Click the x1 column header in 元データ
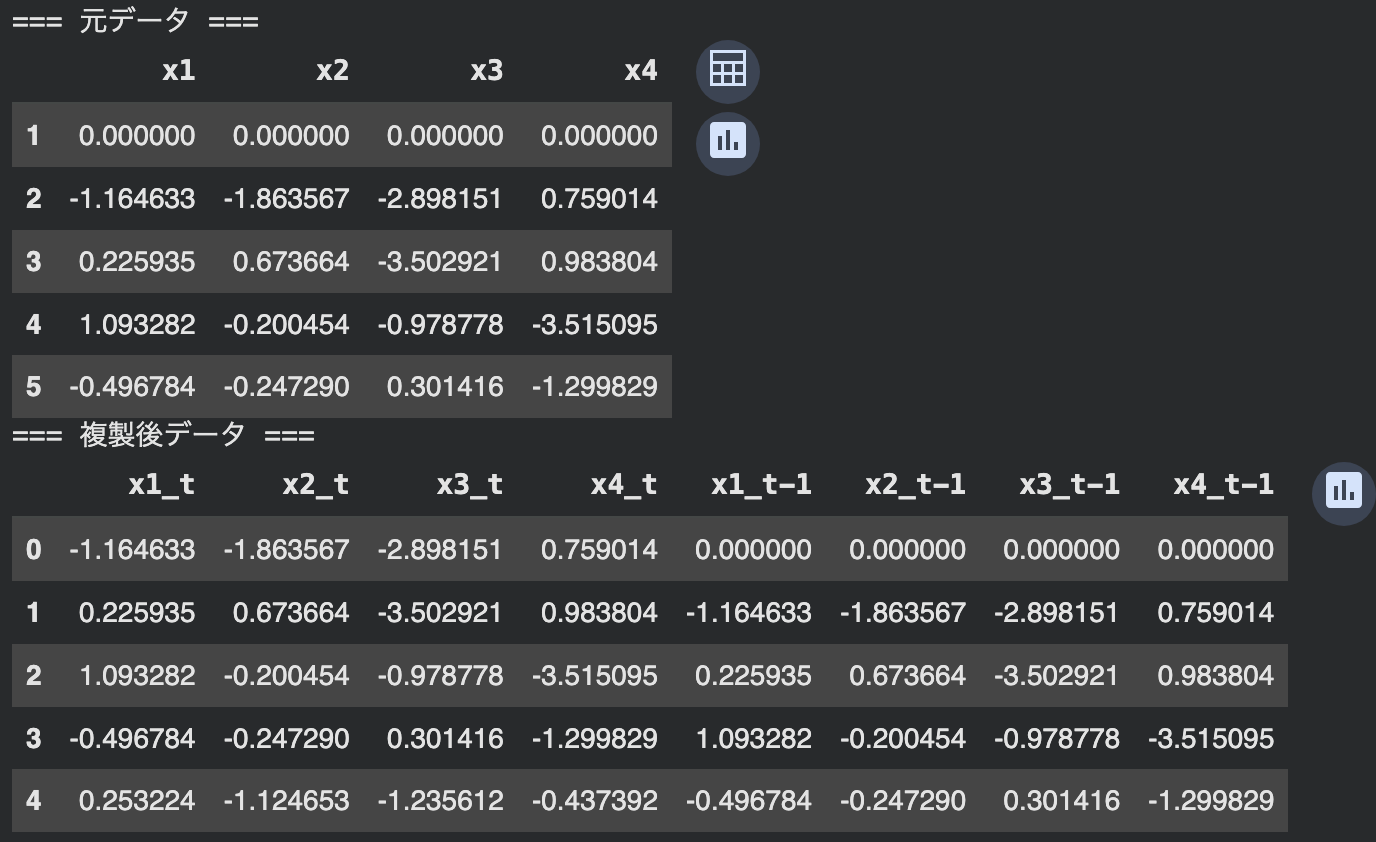This screenshot has height=842, width=1376. (x=178, y=70)
